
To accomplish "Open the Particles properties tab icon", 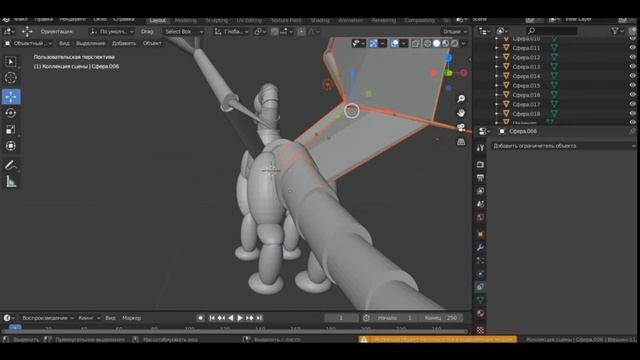I will coord(480,260).
